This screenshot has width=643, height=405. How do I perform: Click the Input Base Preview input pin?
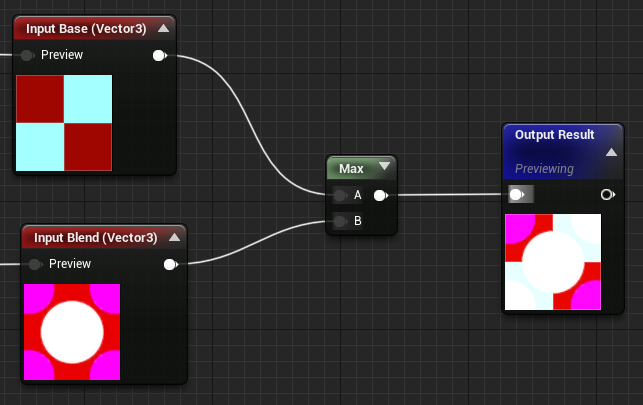coord(27,55)
